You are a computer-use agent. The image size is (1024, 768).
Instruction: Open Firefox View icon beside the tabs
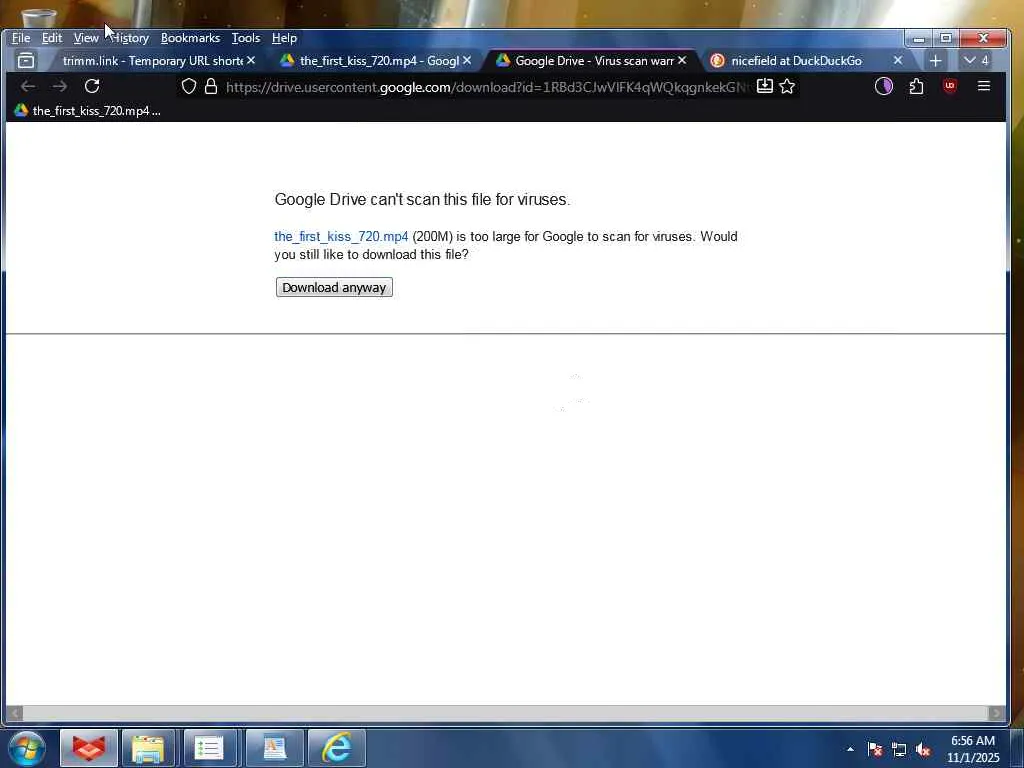tap(26, 61)
